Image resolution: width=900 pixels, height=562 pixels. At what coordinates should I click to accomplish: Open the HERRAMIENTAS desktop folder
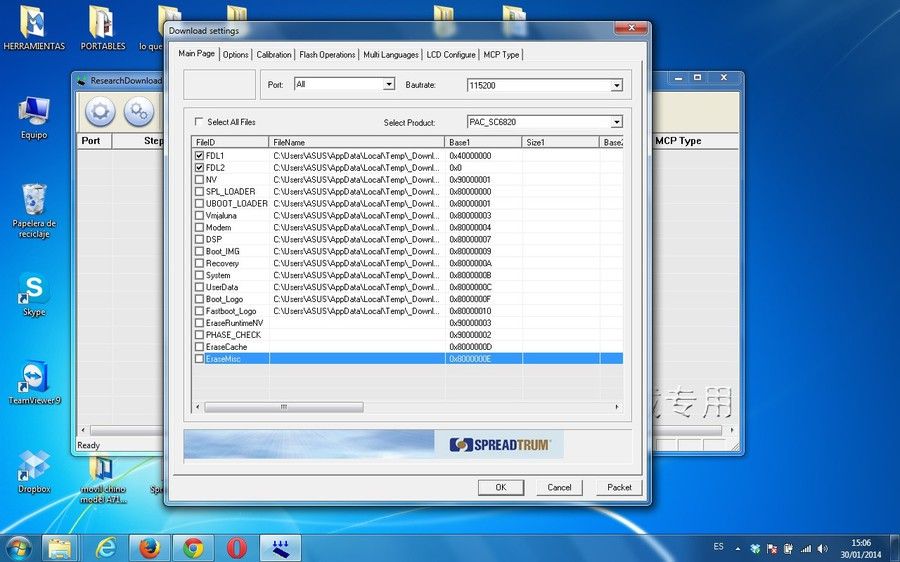(34, 29)
